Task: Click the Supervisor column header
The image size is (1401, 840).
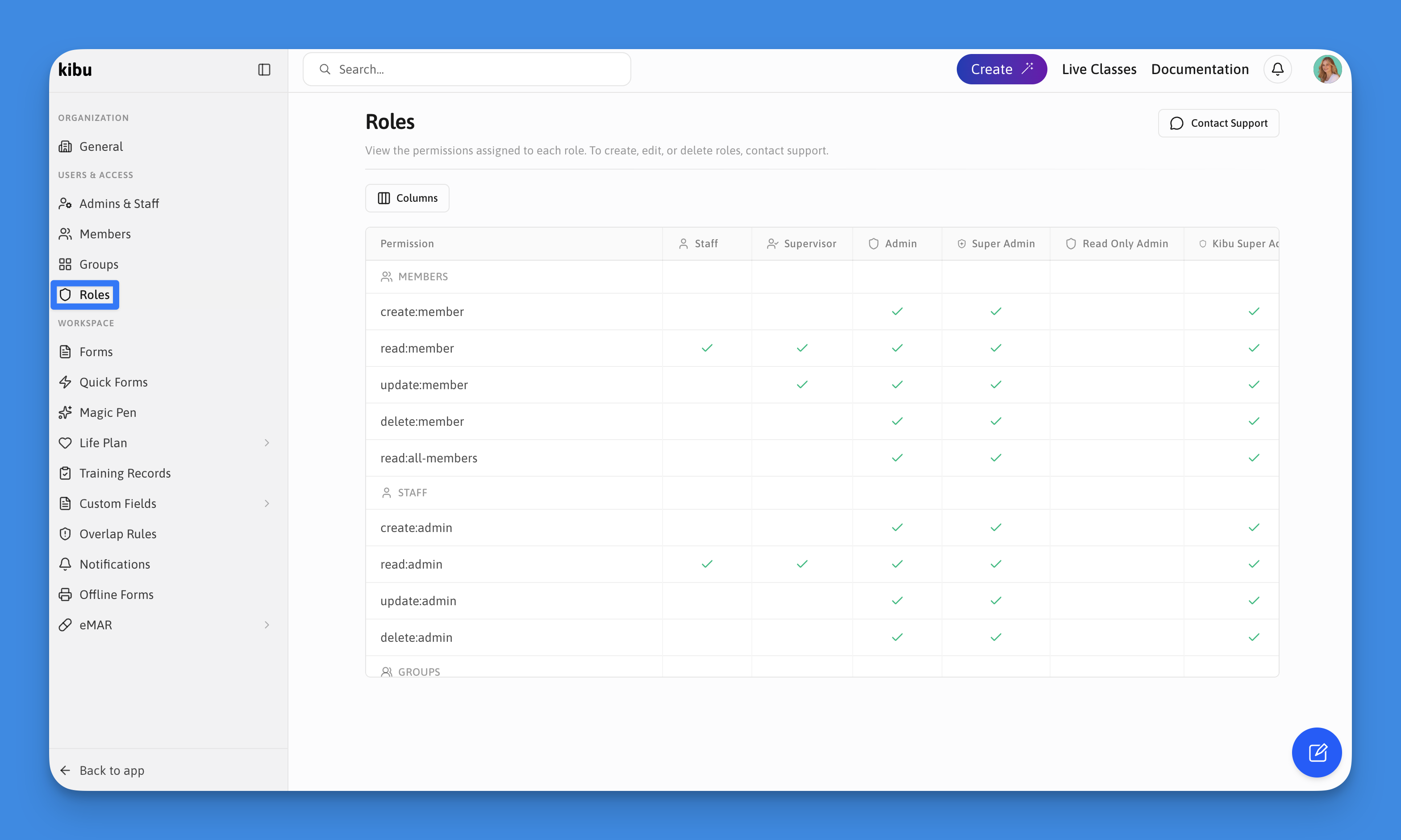Action: tap(801, 243)
